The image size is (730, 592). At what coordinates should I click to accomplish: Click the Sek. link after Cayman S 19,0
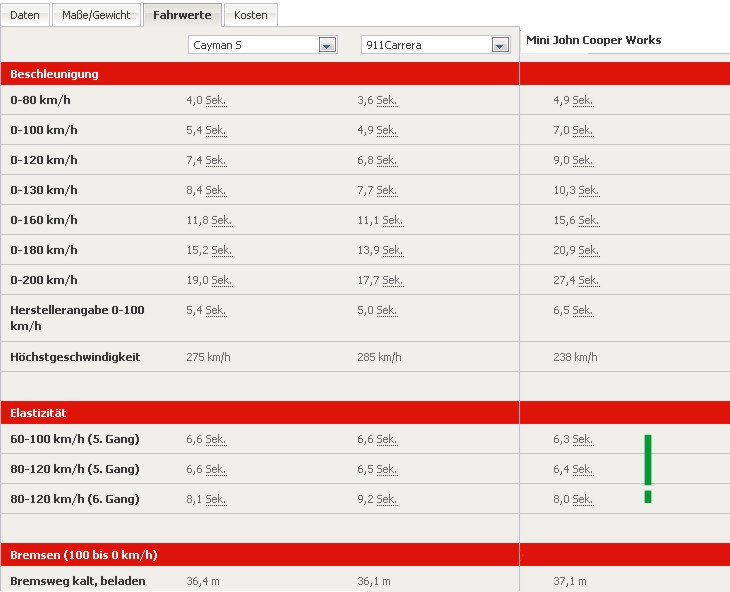[x=221, y=280]
